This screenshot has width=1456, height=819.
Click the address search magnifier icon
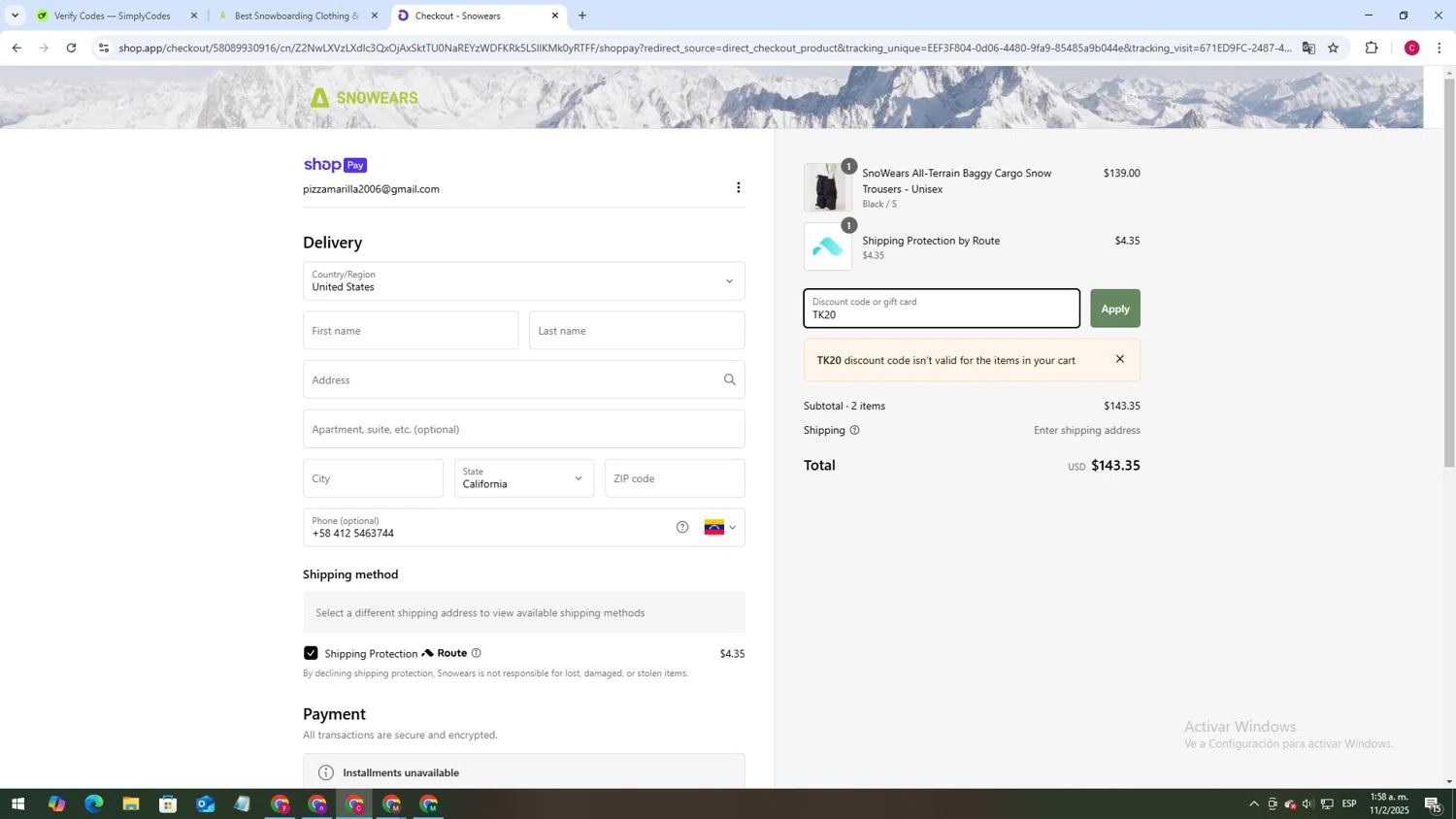point(729,379)
